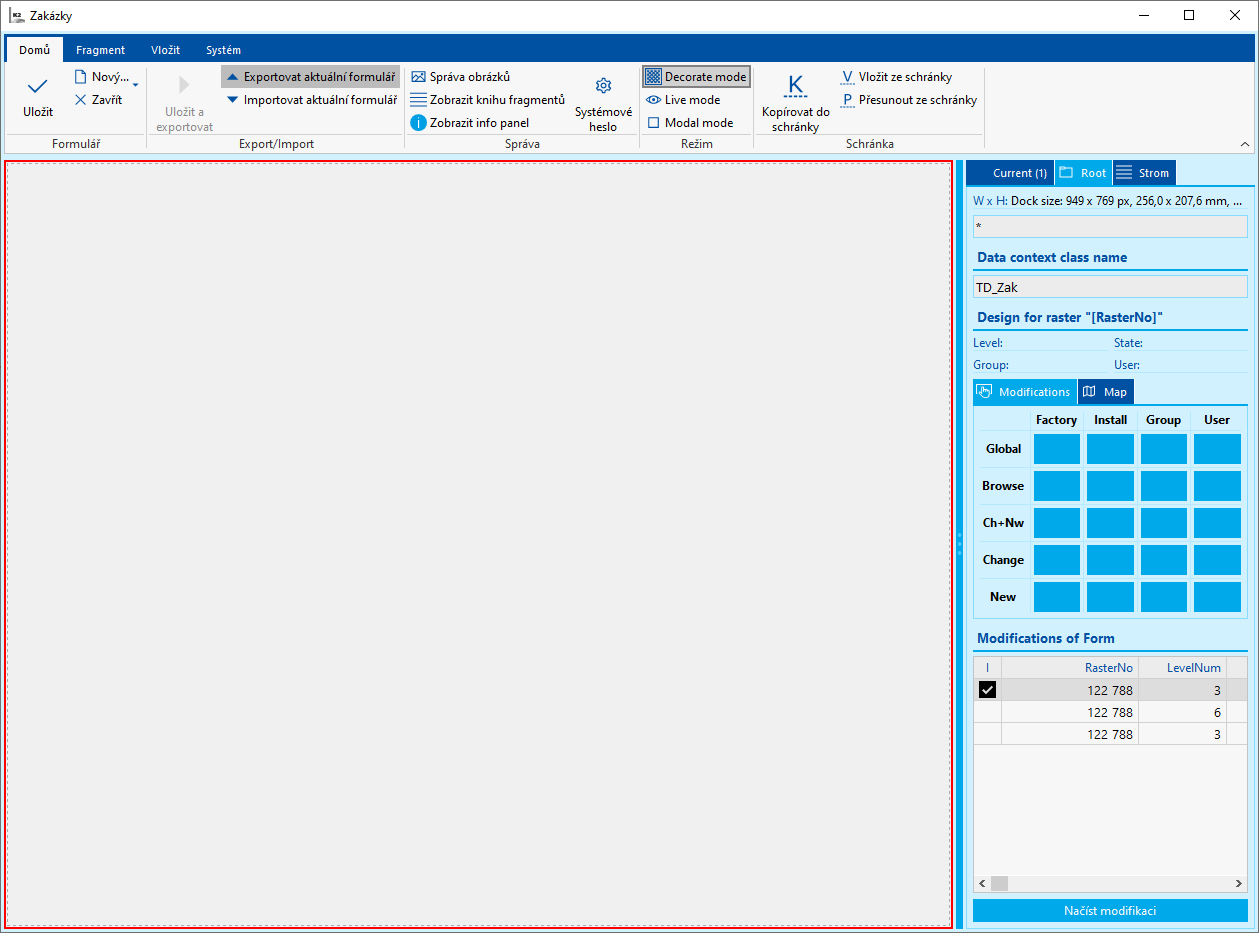The image size is (1259, 933).
Task: Click the Change Factory blue cell
Action: [1057, 560]
